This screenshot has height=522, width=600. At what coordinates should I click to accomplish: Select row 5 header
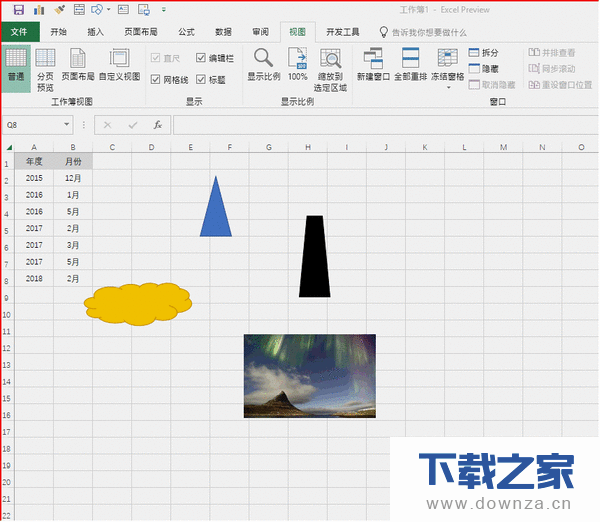7,230
